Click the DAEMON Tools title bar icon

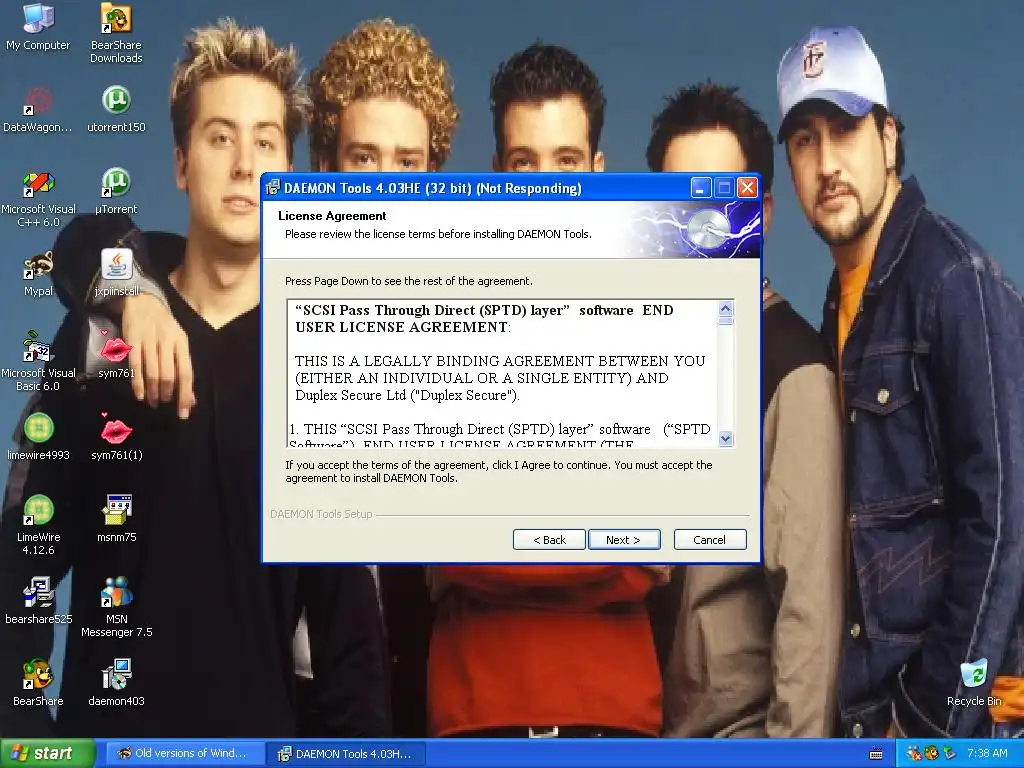[272, 188]
